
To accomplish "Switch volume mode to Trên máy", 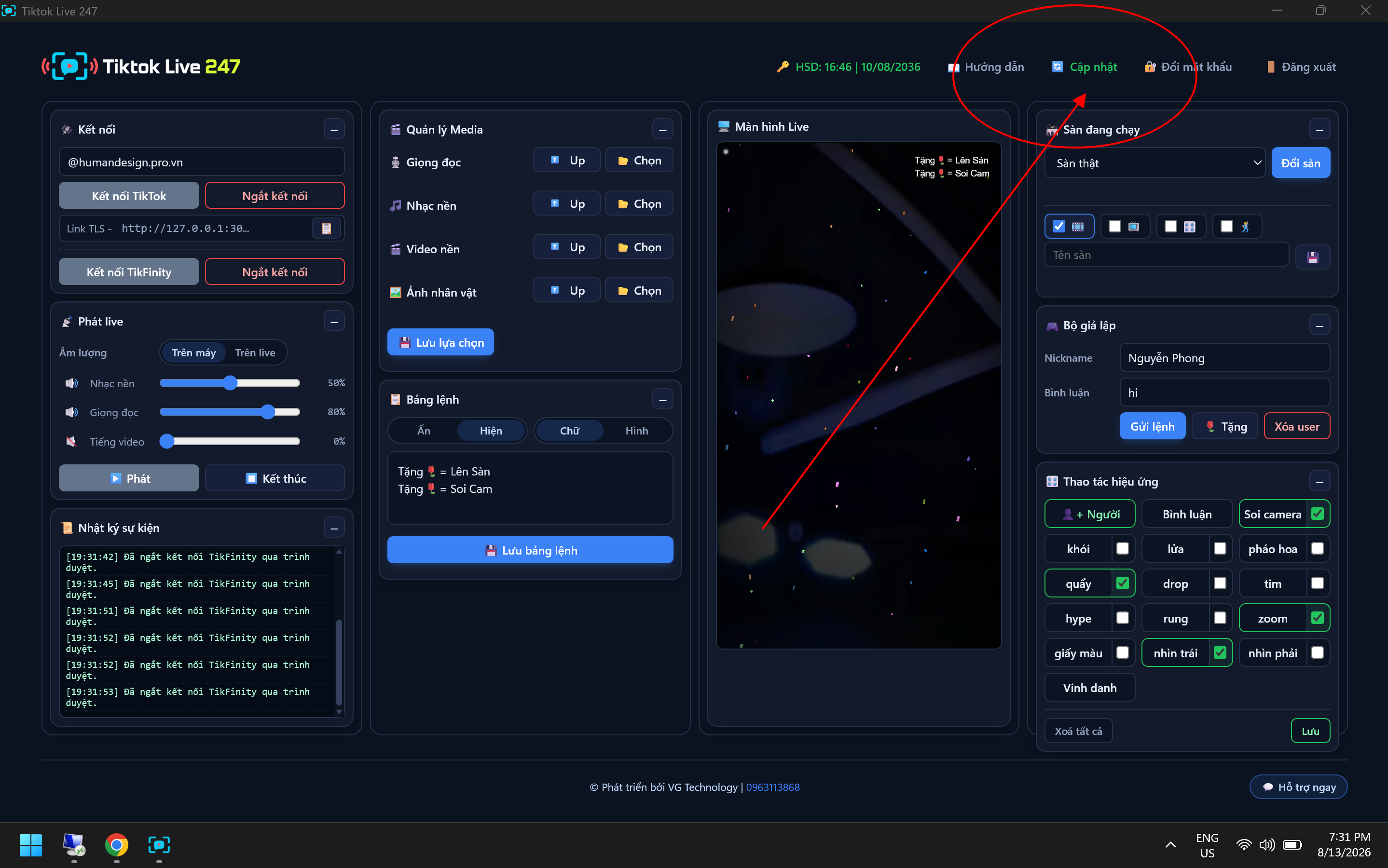I will [193, 353].
